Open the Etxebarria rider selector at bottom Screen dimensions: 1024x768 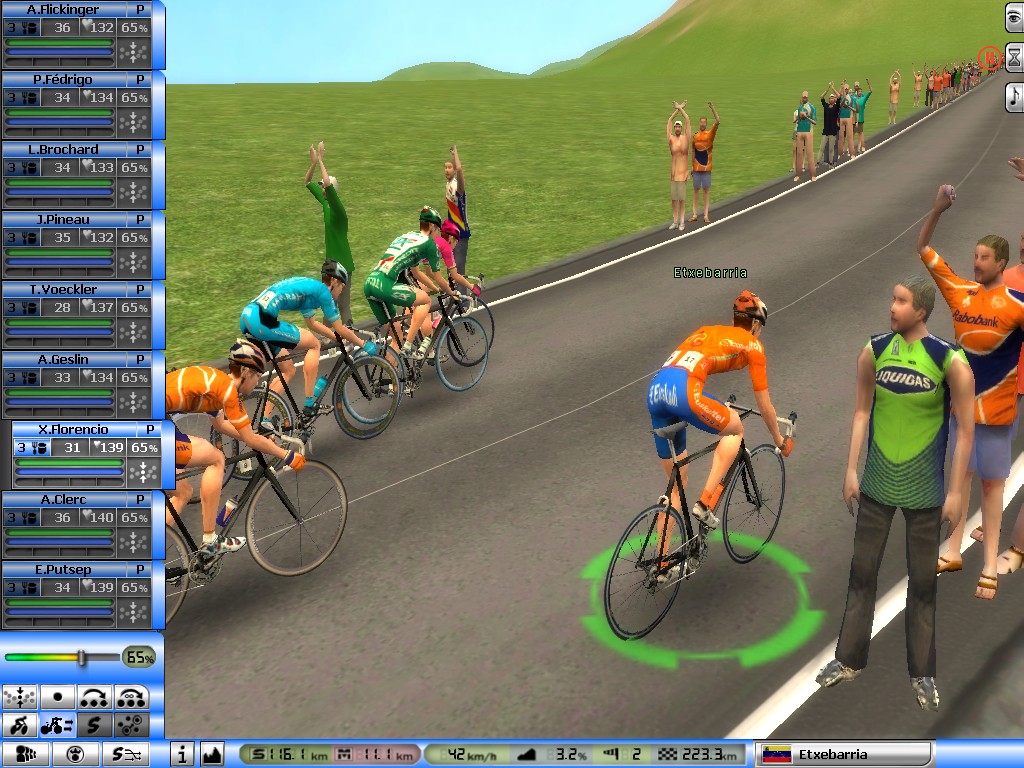pos(843,754)
